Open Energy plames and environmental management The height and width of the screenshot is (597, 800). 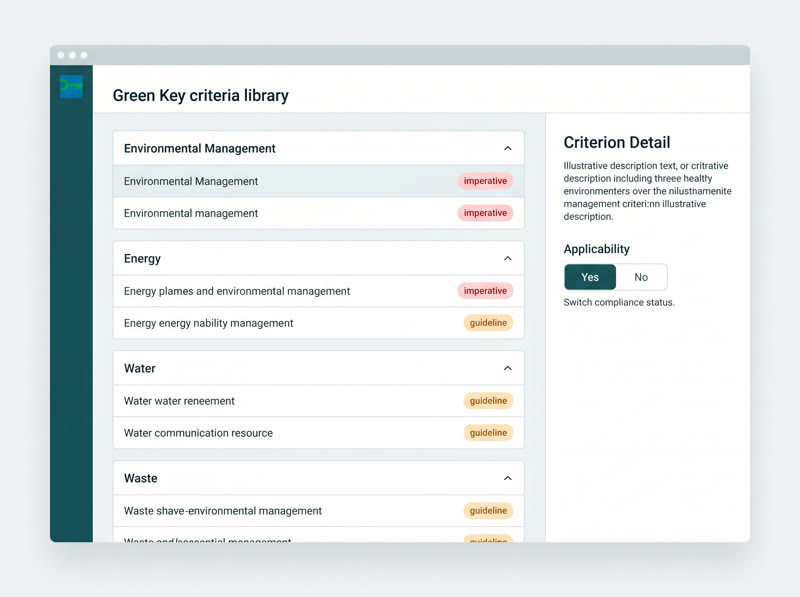point(318,291)
